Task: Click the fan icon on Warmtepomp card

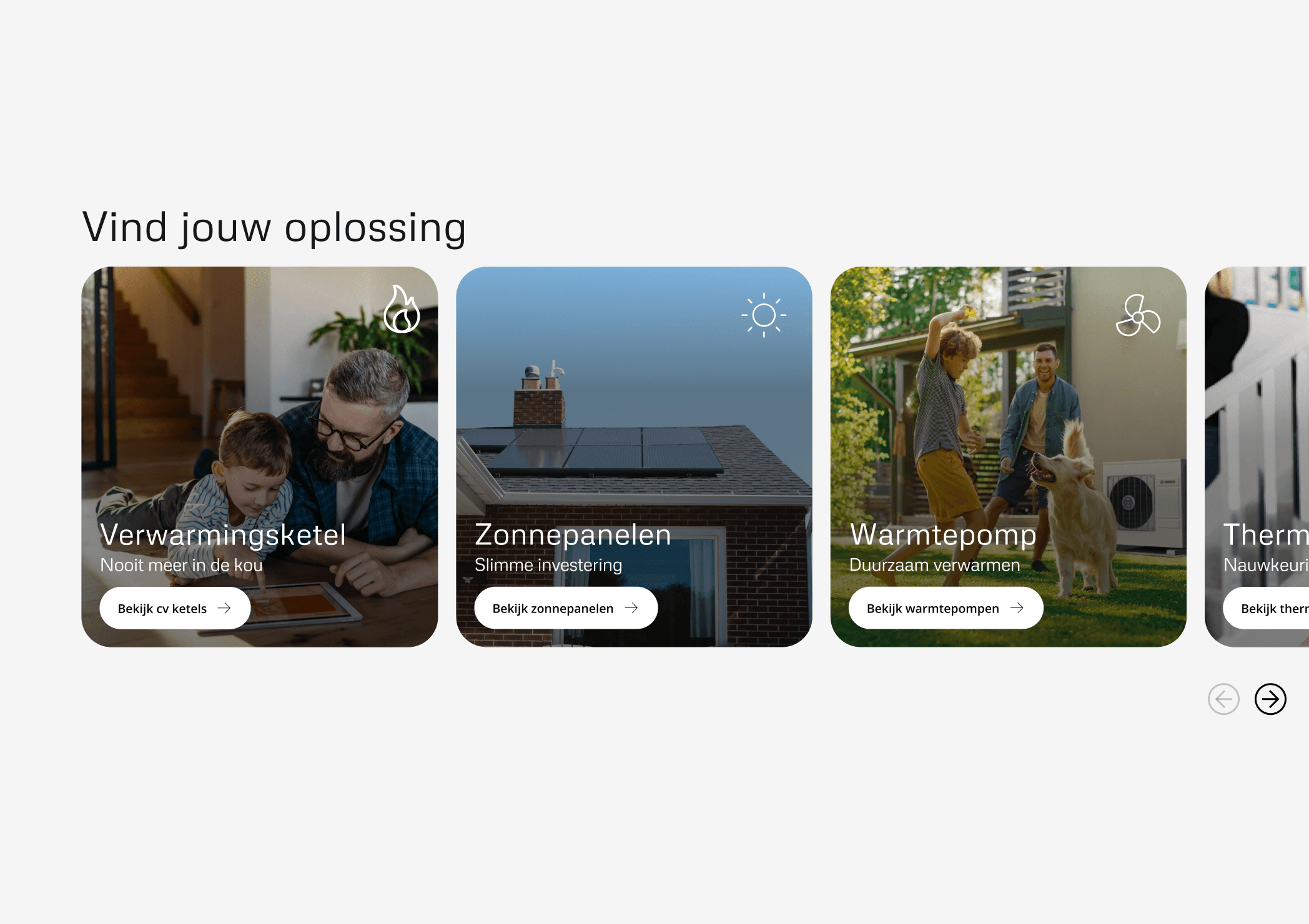Action: (x=1138, y=315)
